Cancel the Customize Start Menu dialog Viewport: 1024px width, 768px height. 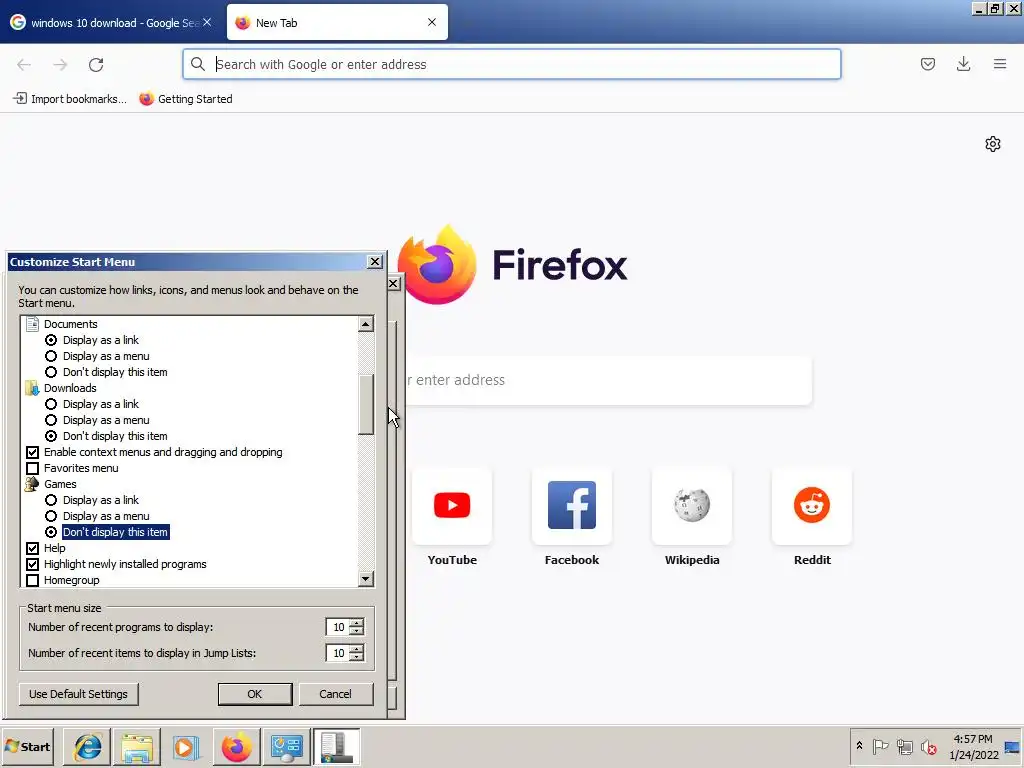pyautogui.click(x=336, y=694)
